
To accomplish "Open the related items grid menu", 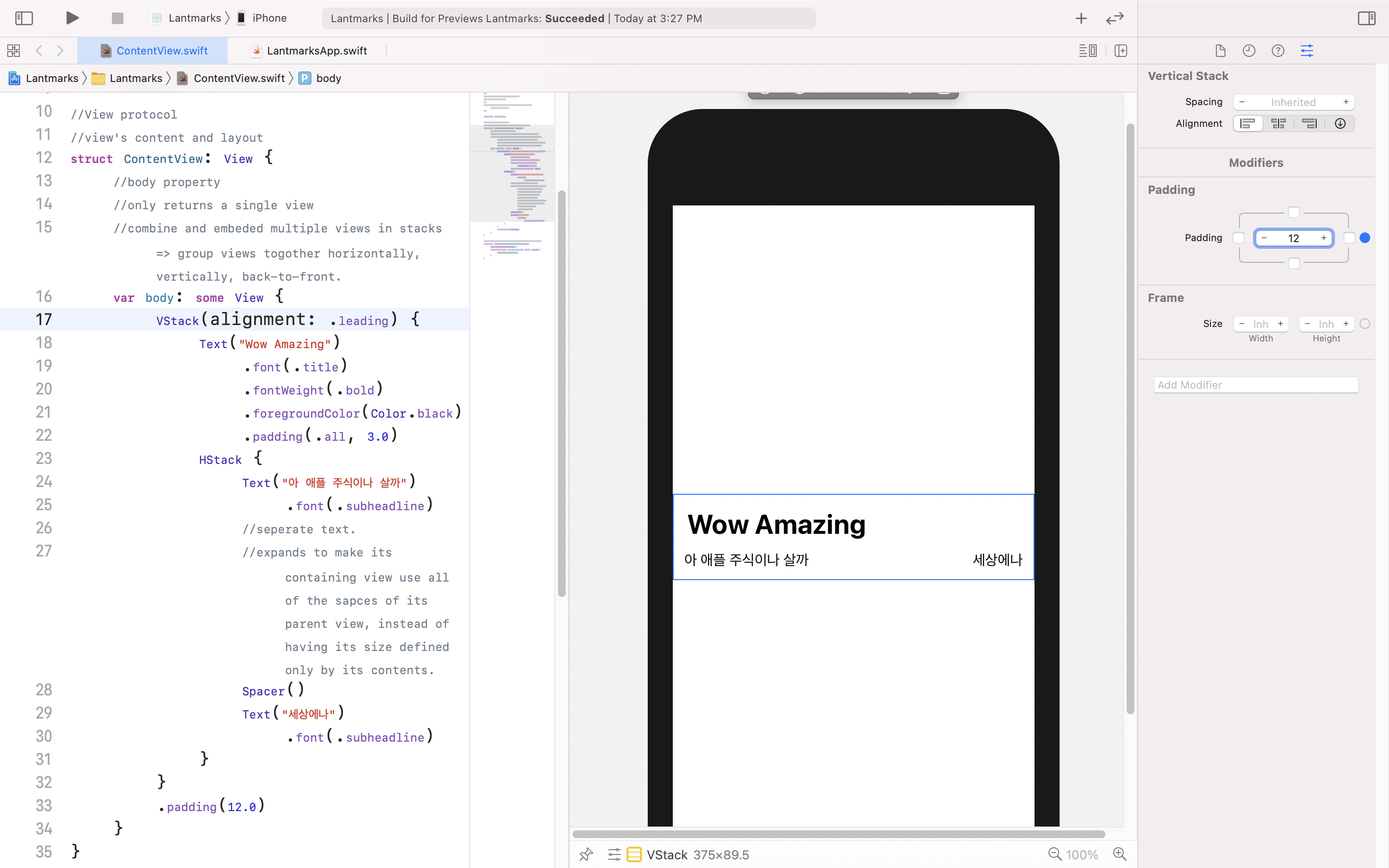I will coord(13,51).
